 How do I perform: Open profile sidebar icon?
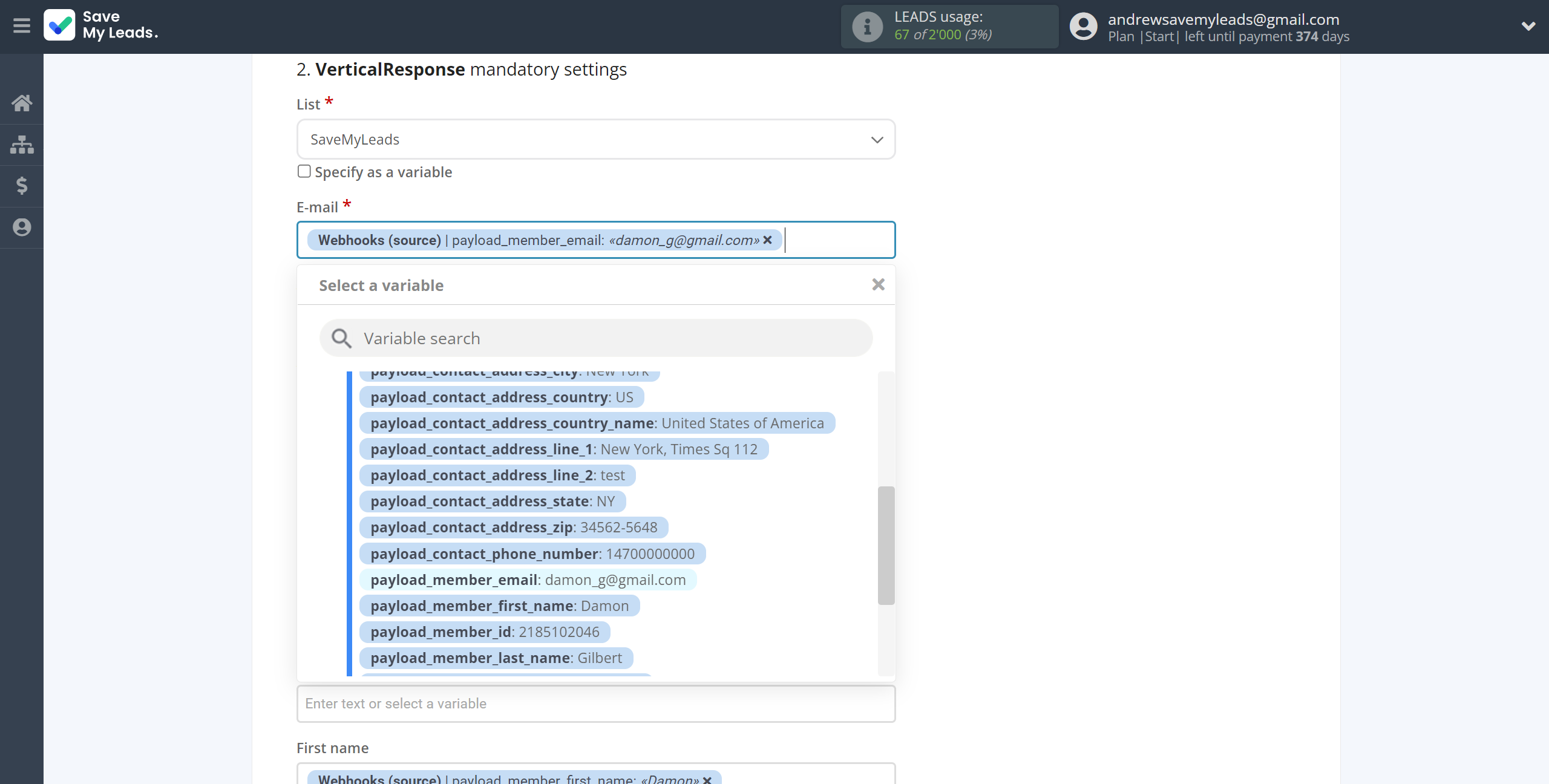coord(22,227)
